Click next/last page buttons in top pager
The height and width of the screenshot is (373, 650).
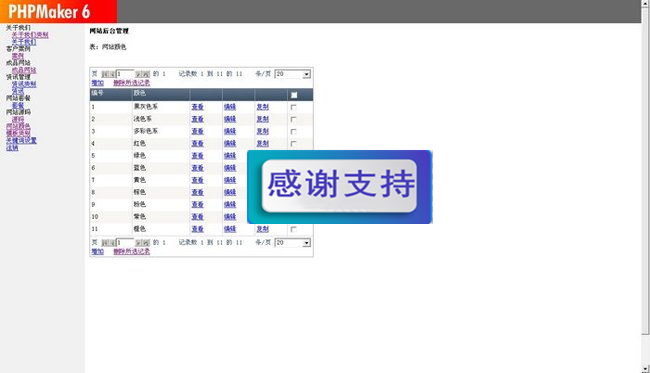[142, 74]
